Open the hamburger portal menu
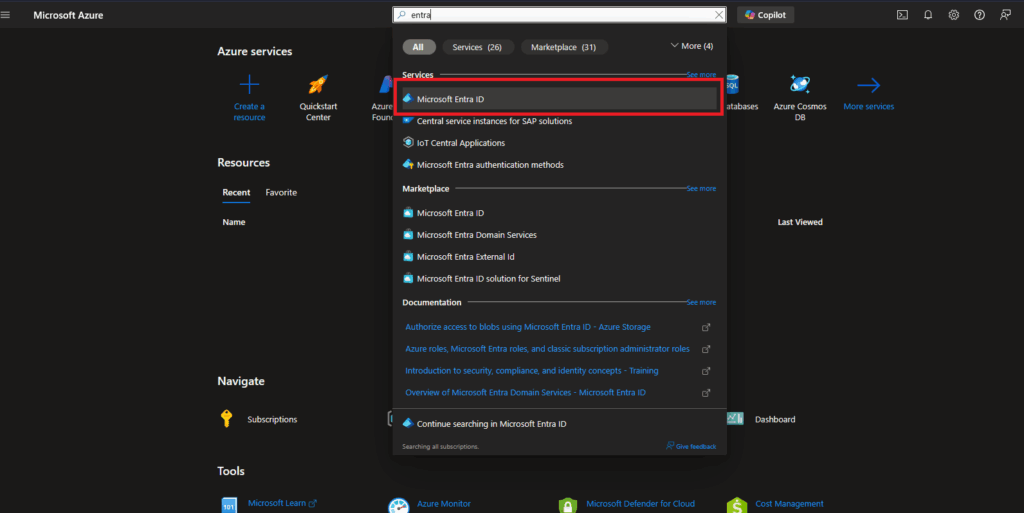Screen dimensions: 1024x513 [6, 15]
